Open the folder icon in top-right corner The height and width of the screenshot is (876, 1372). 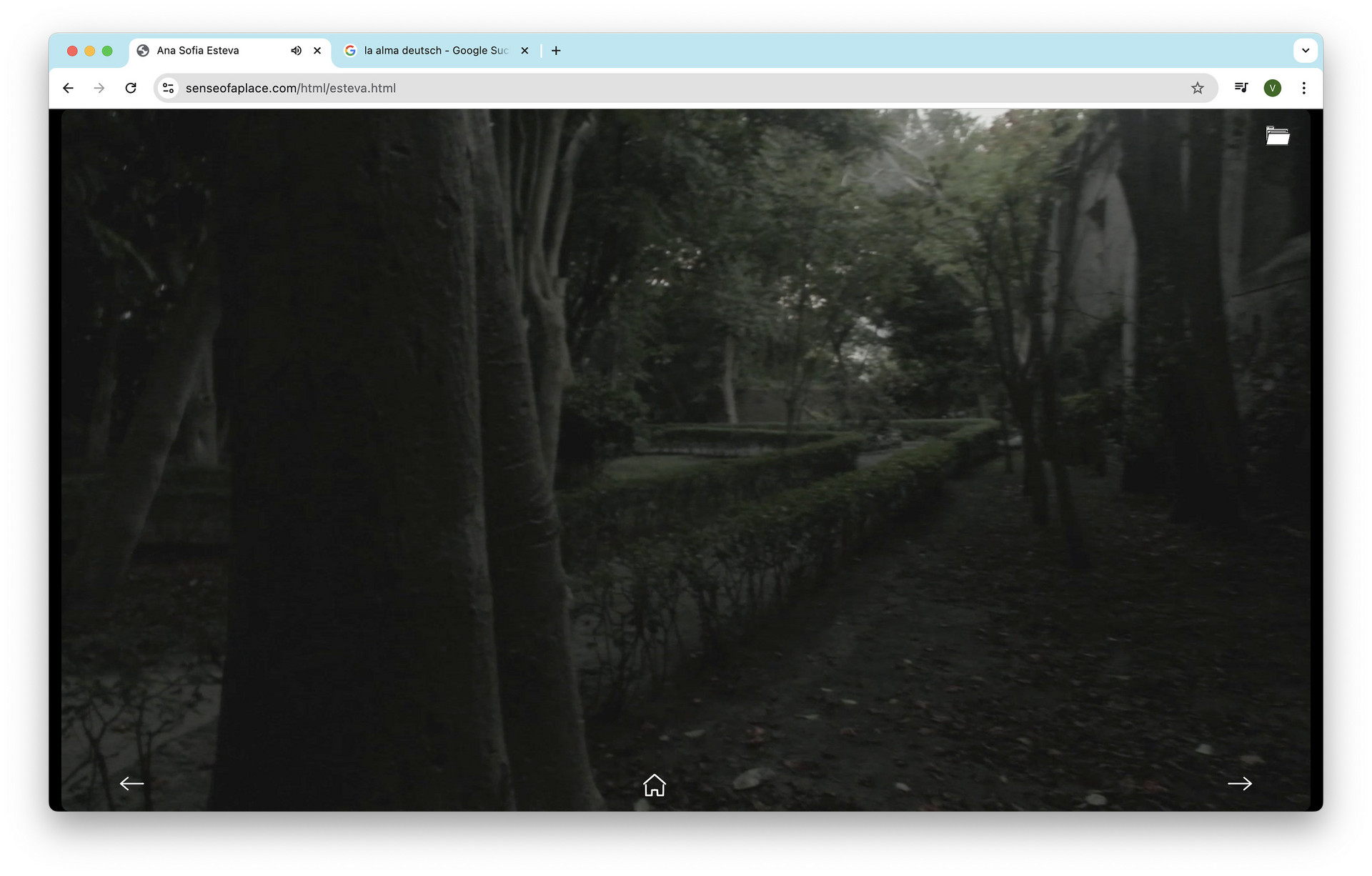(x=1277, y=136)
